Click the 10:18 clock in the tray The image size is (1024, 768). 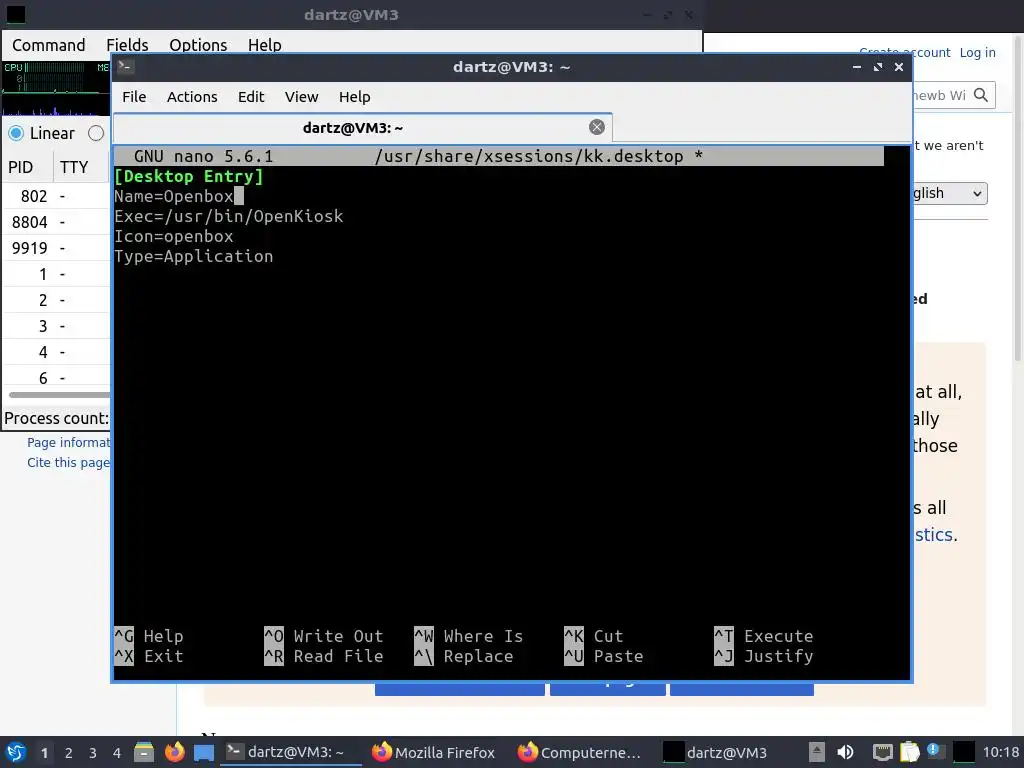click(1000, 752)
